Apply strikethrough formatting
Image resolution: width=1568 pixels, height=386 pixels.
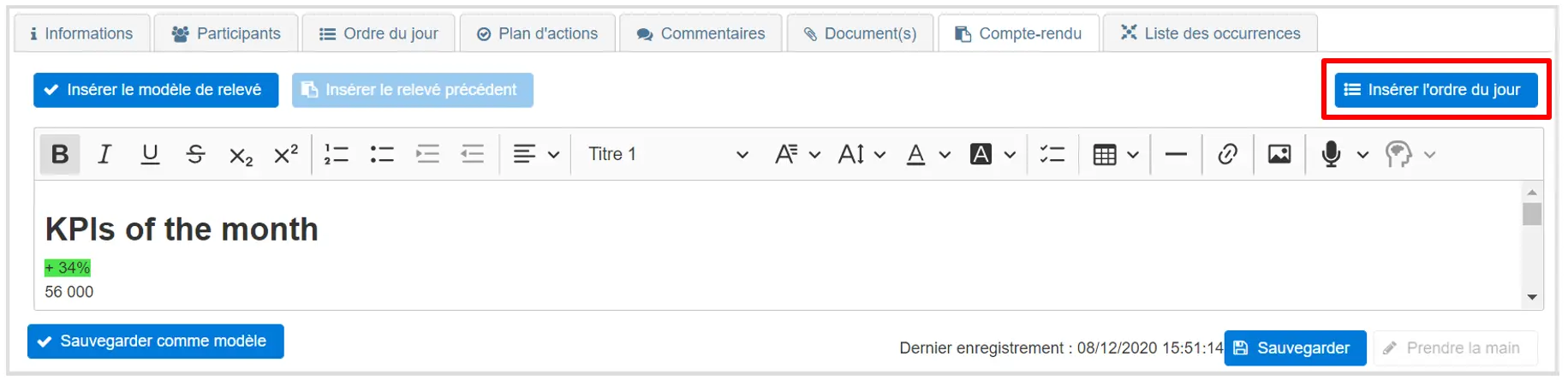point(195,154)
